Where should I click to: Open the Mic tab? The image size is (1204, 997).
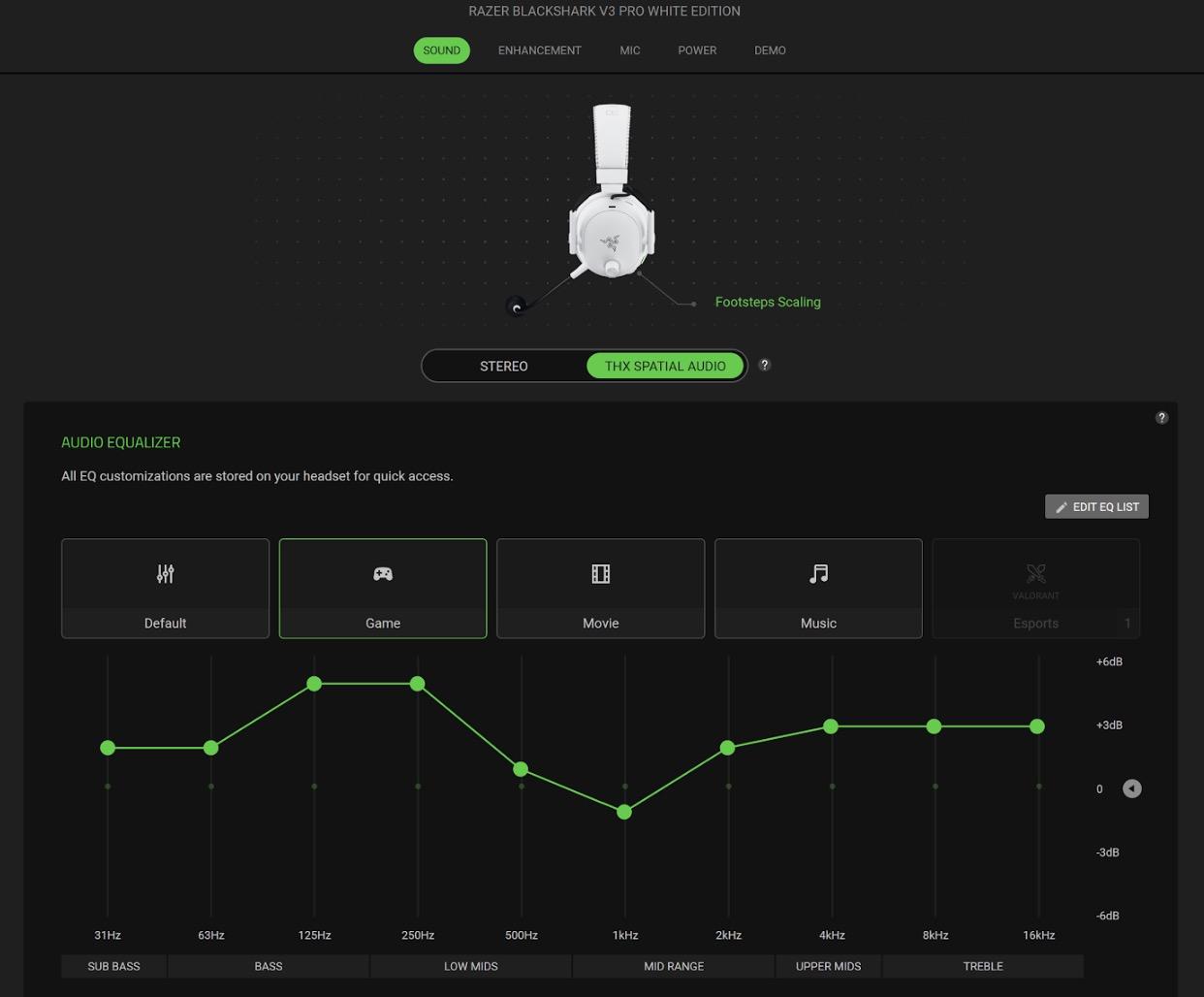click(630, 50)
